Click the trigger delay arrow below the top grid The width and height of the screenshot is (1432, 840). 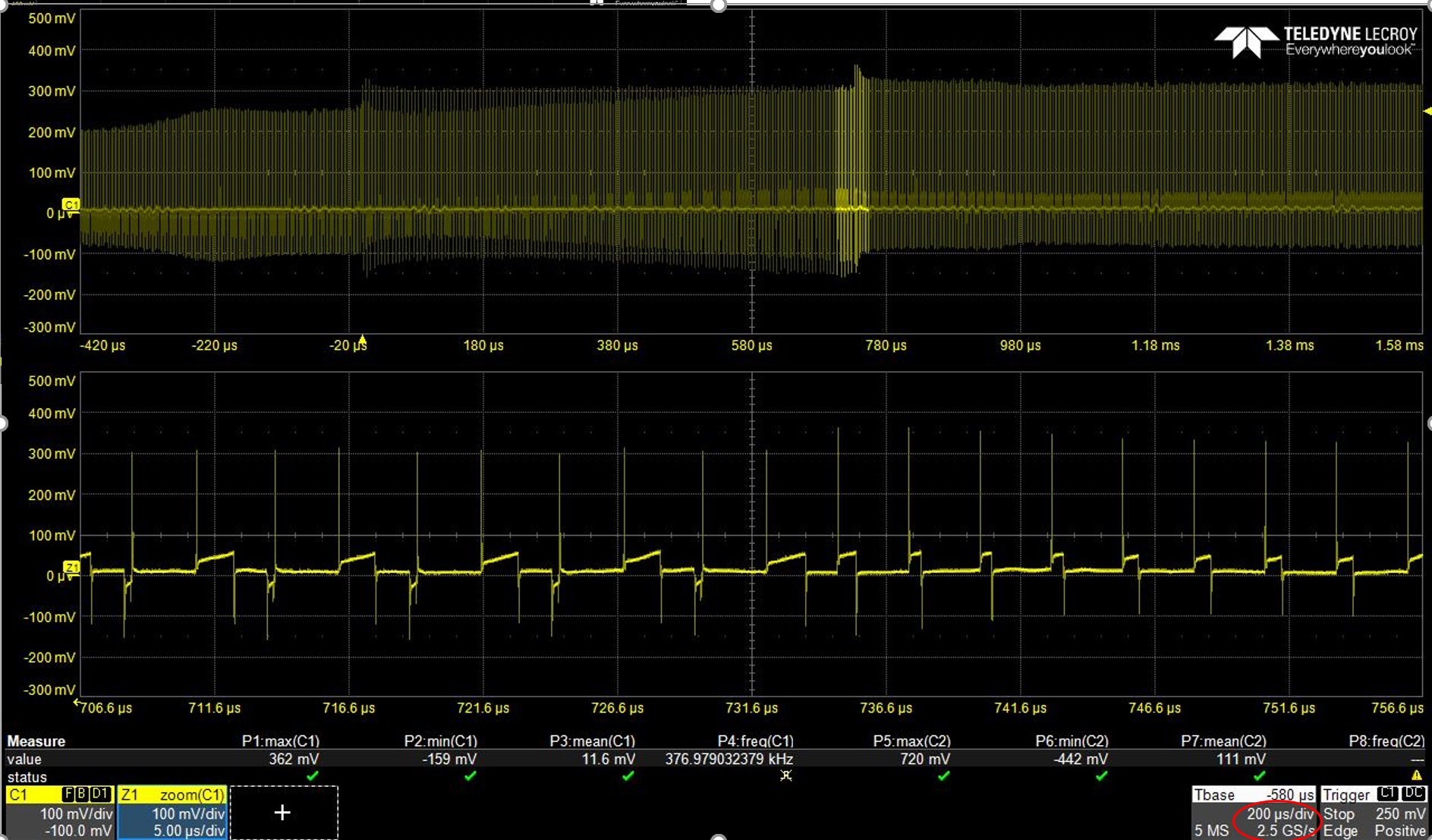click(x=362, y=339)
